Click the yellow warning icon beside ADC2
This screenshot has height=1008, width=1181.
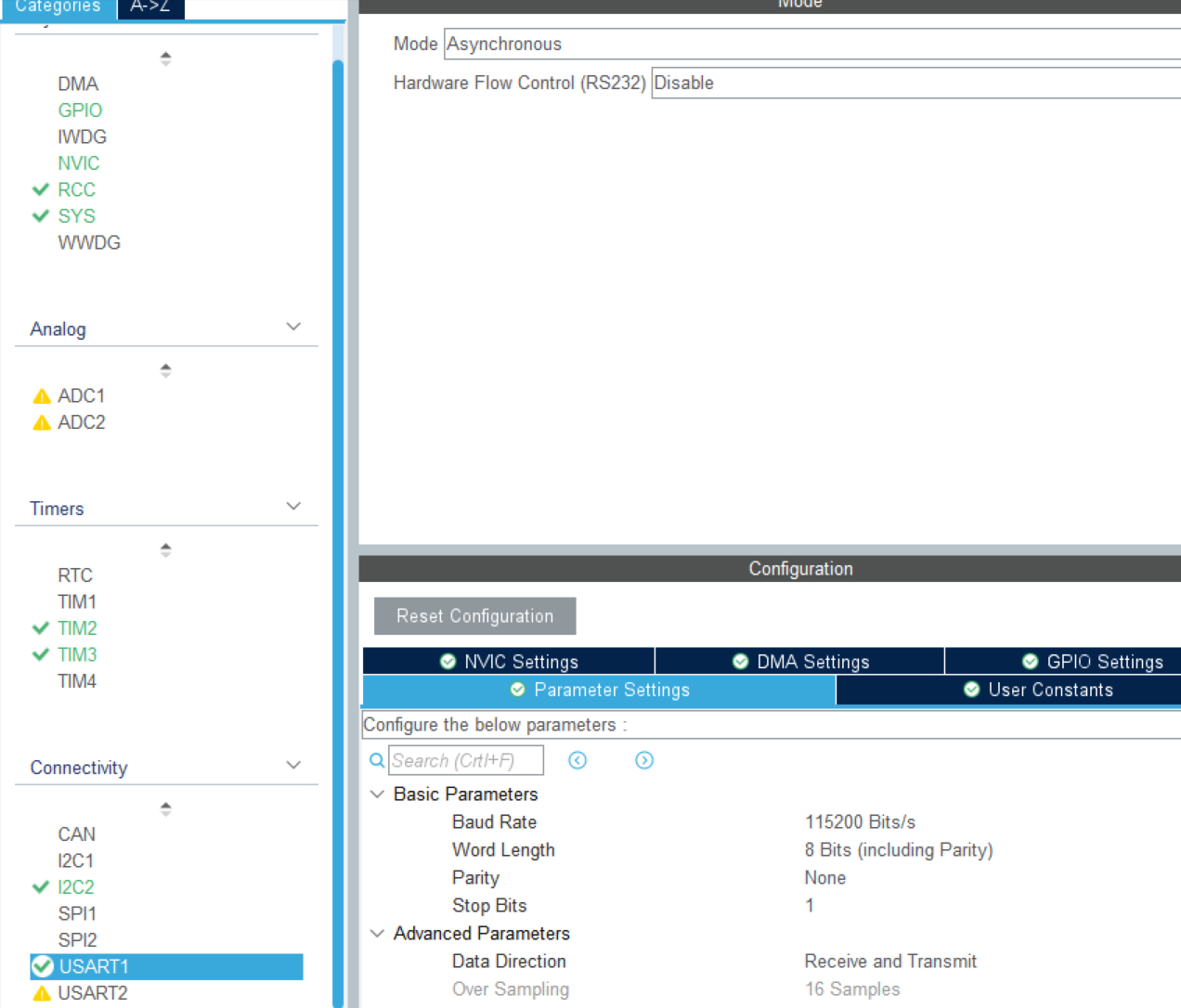tap(42, 423)
